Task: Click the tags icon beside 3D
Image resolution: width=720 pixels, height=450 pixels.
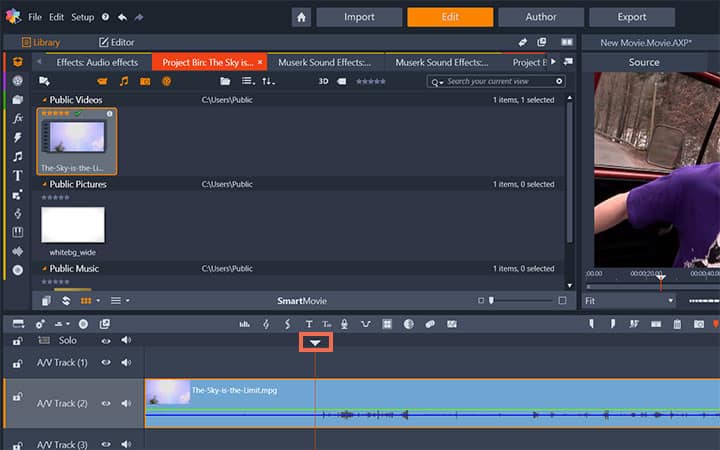Action: coord(341,81)
